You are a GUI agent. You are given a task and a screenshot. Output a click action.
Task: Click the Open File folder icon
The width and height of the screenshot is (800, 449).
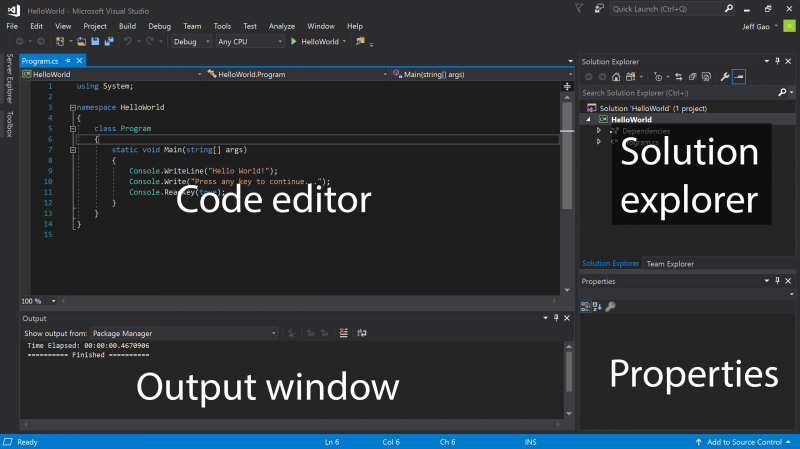coord(81,41)
